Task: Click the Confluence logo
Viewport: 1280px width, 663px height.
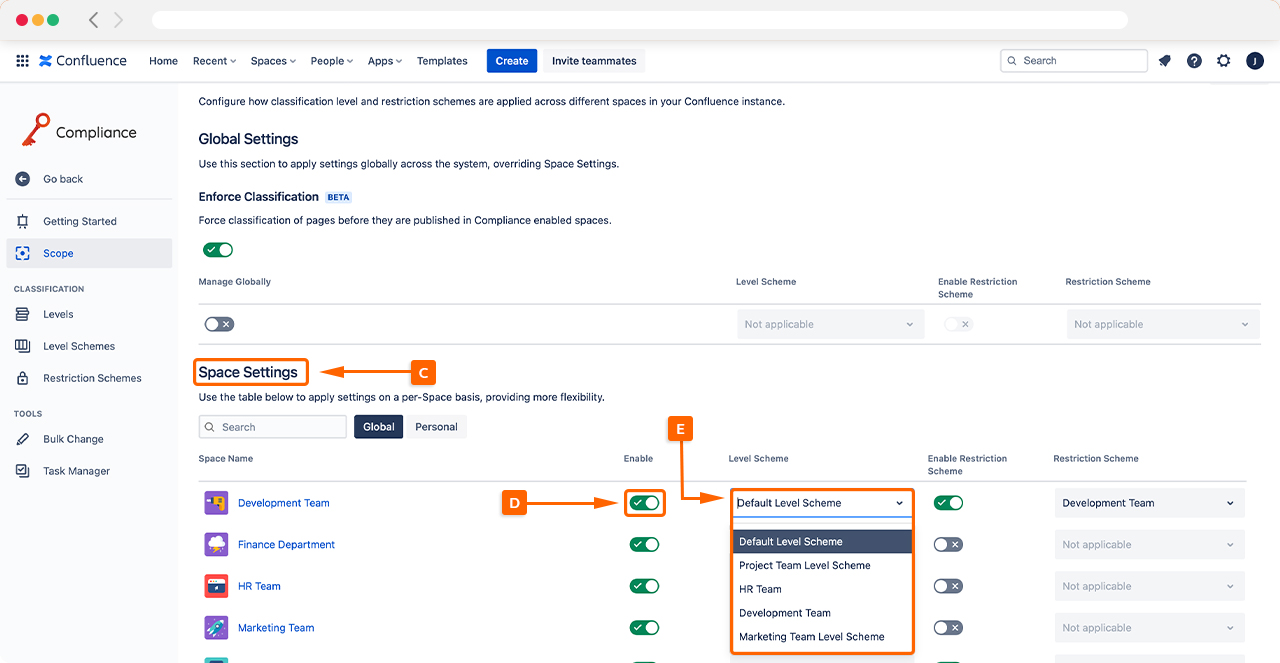Action: click(x=83, y=61)
